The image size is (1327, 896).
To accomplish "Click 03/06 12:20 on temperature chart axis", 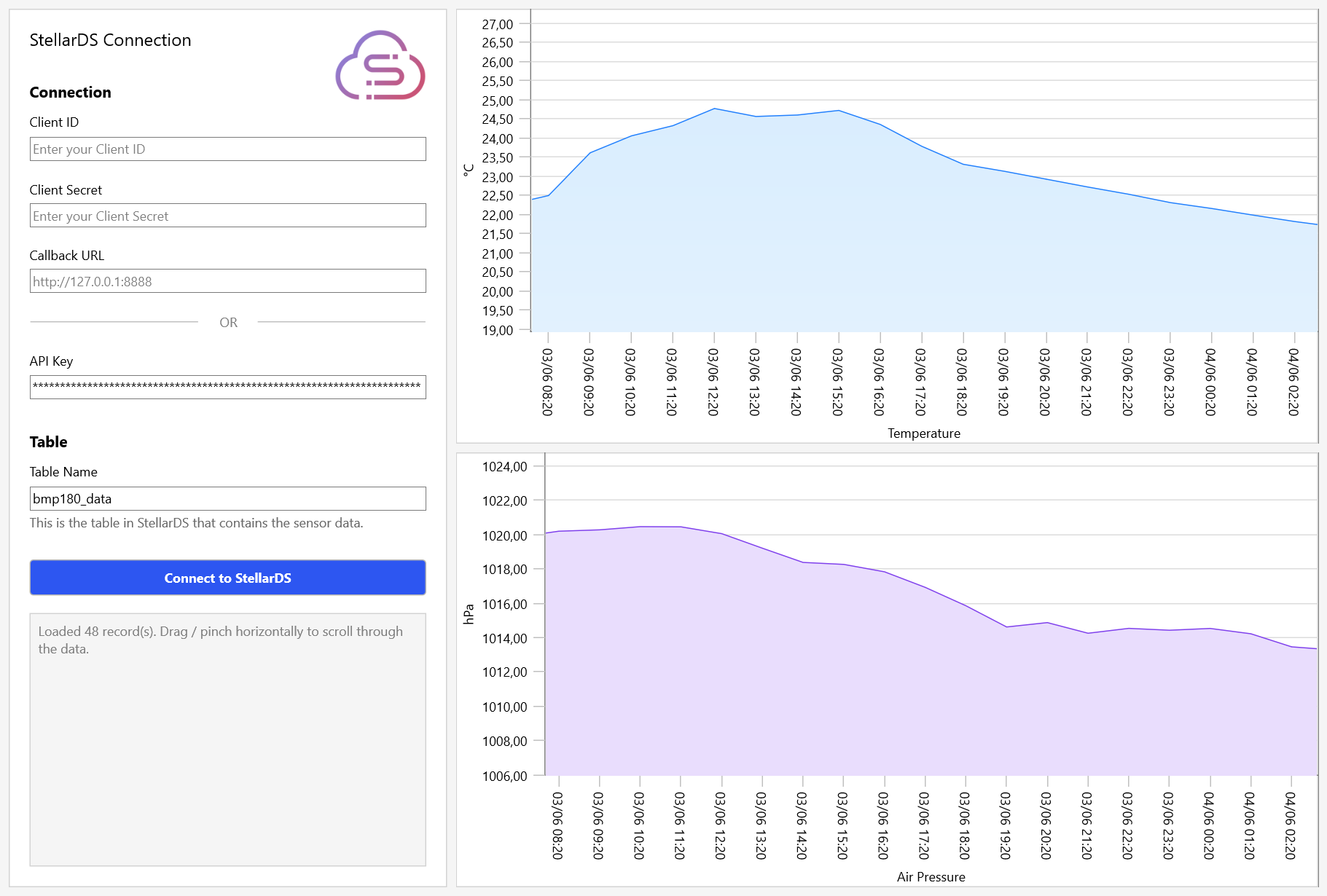I will click(713, 382).
